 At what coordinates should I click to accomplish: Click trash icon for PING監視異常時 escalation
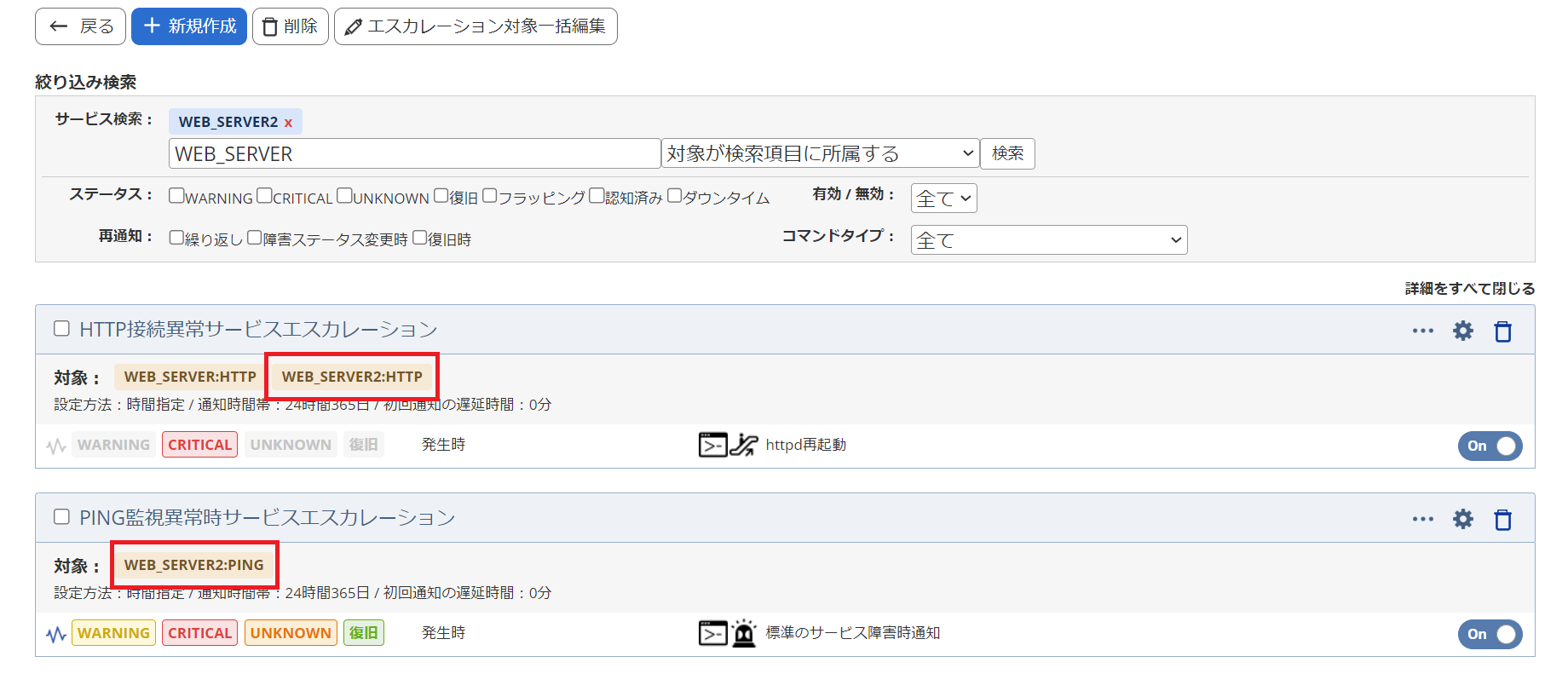tap(1502, 520)
